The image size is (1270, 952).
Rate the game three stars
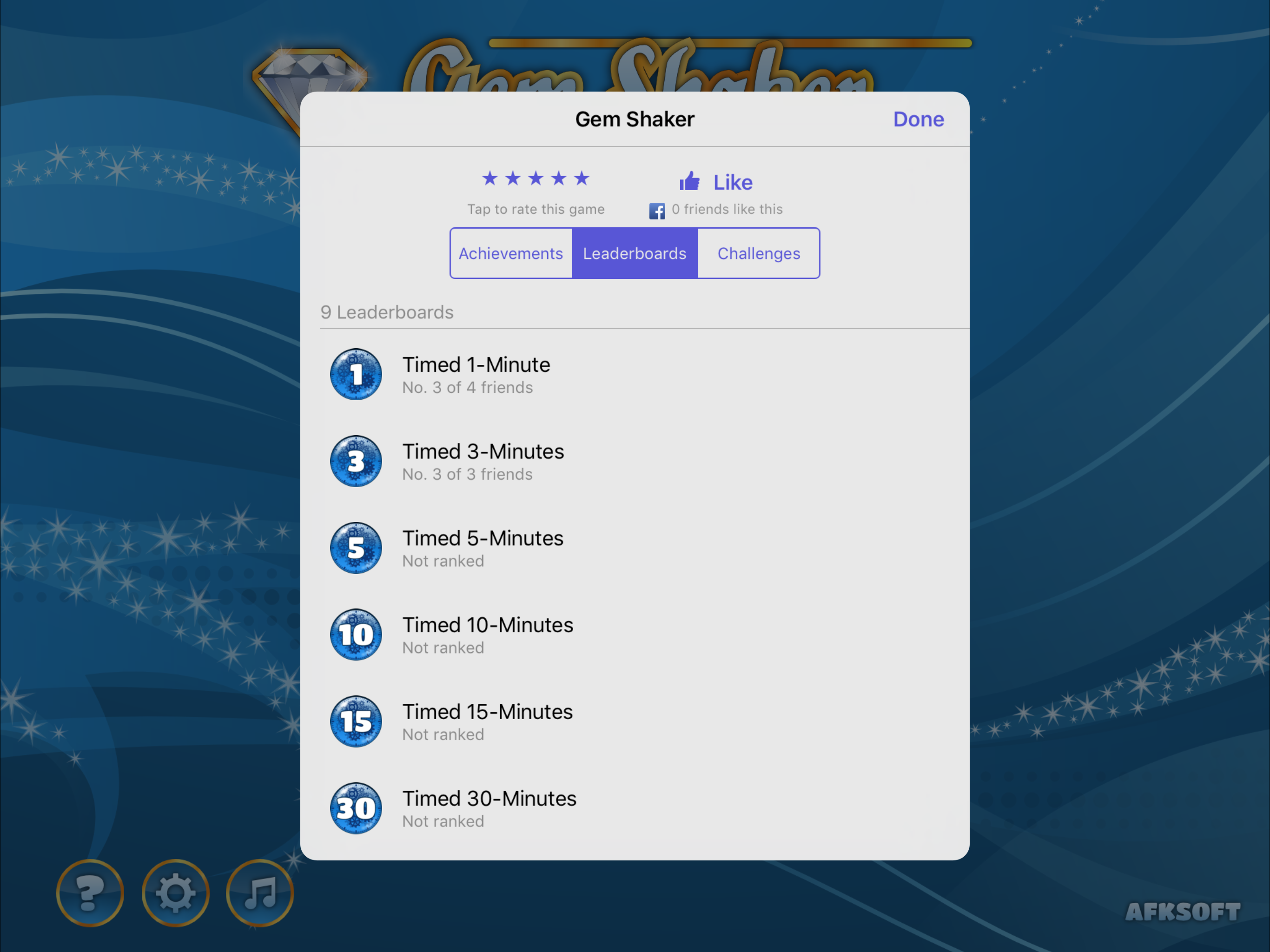click(x=536, y=178)
